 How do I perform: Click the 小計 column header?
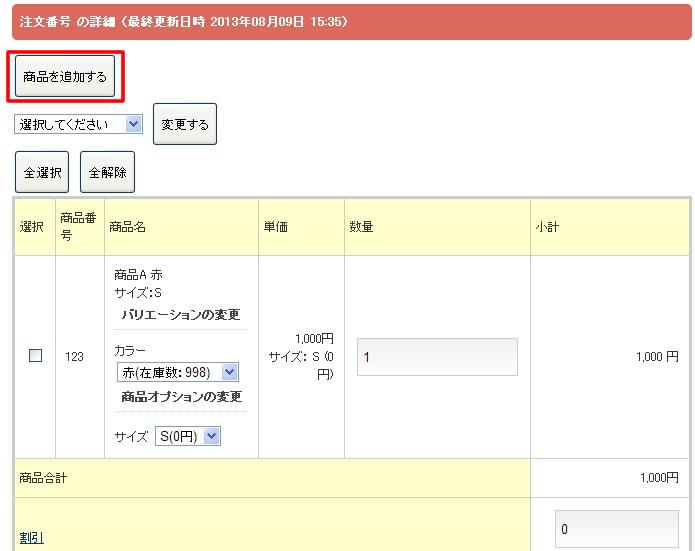(x=548, y=227)
